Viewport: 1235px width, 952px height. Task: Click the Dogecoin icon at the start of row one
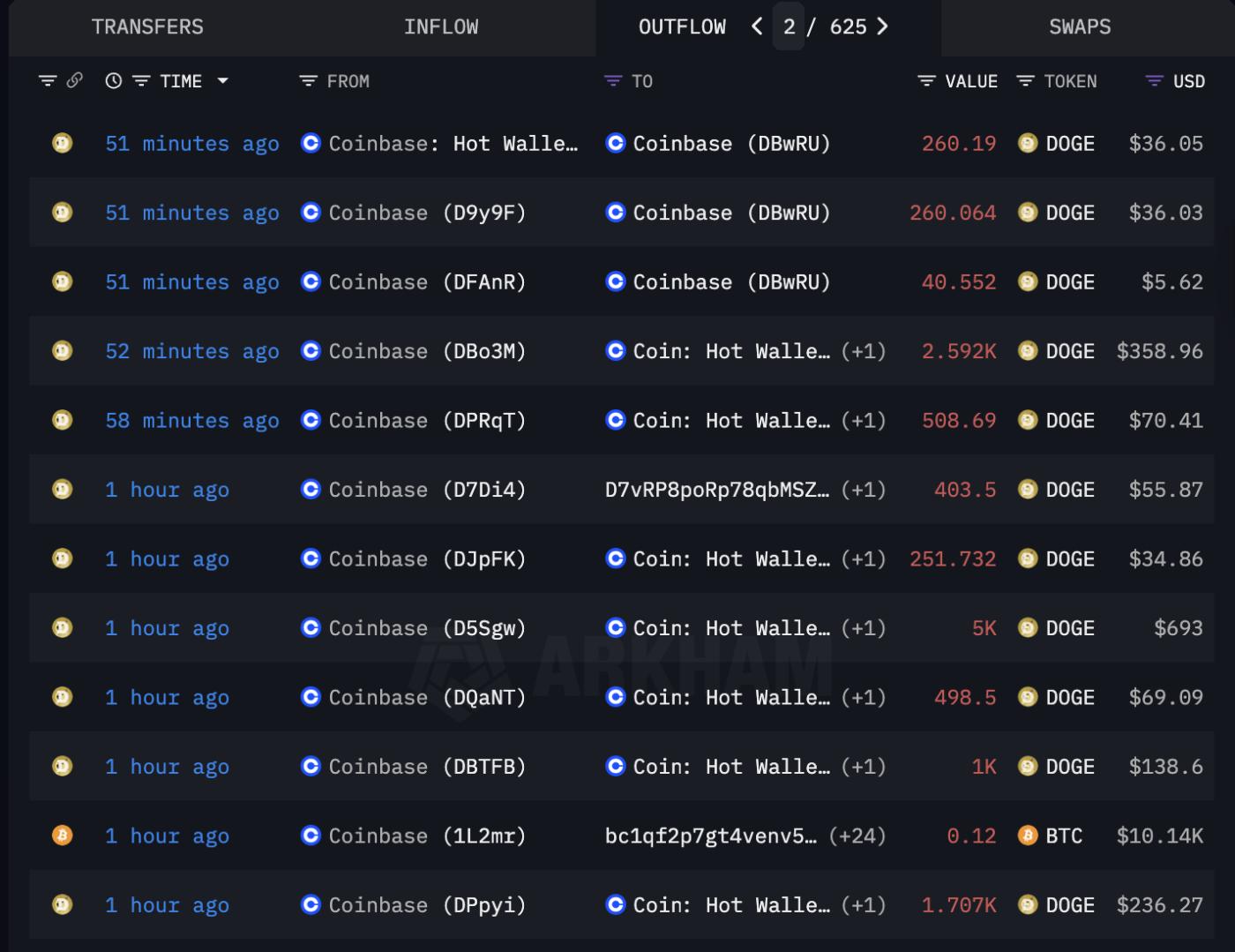61,143
